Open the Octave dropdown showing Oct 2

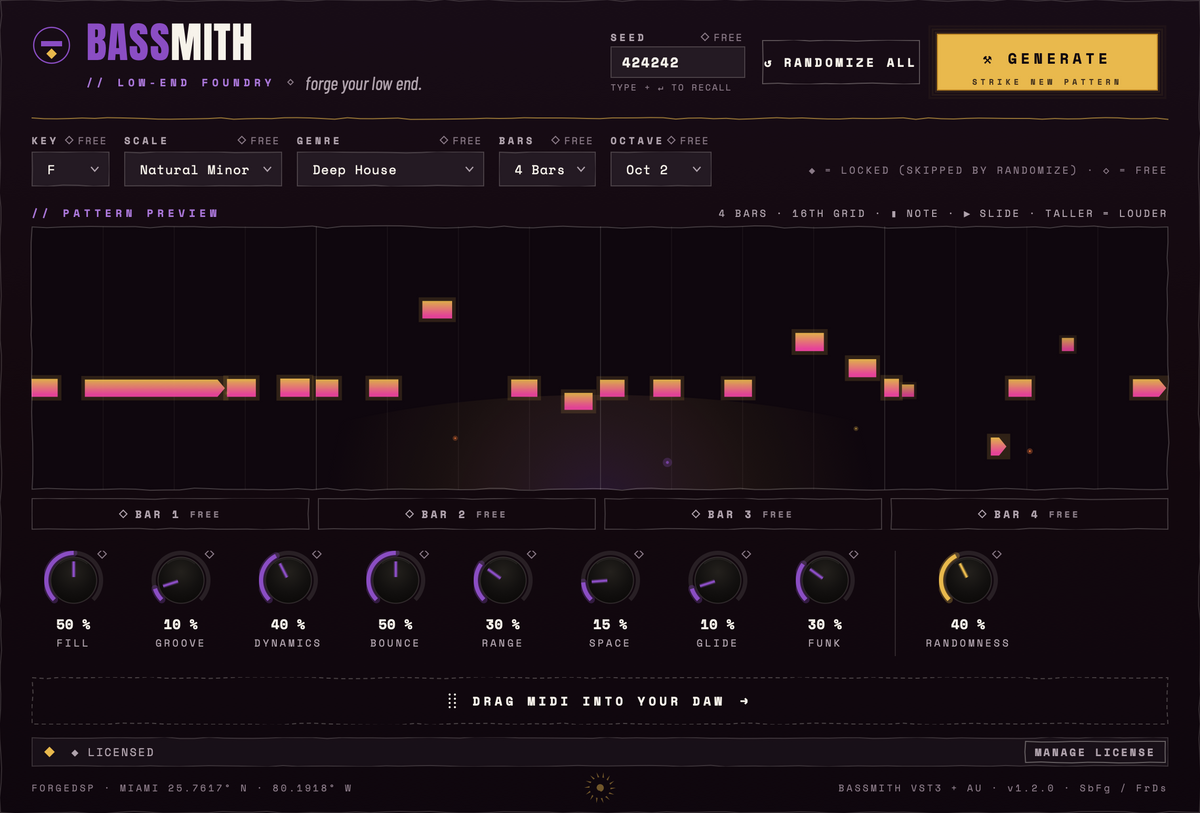(x=661, y=170)
